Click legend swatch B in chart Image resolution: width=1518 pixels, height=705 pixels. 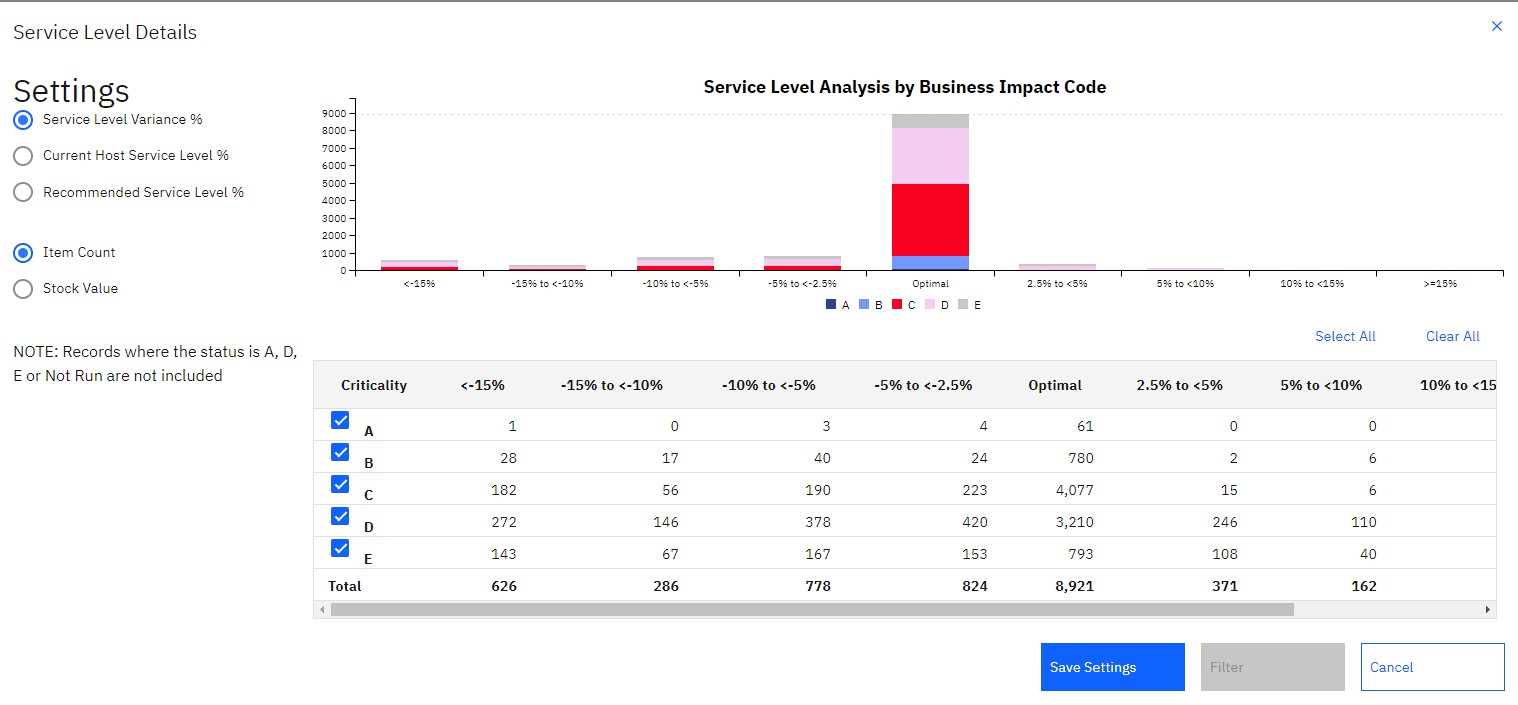click(864, 305)
